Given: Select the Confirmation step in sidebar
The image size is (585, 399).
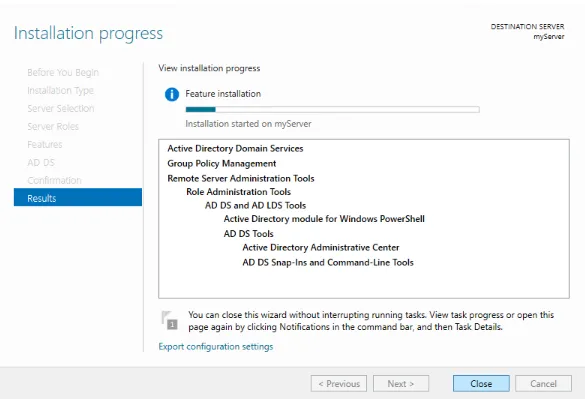Looking at the screenshot, I should point(54,180).
